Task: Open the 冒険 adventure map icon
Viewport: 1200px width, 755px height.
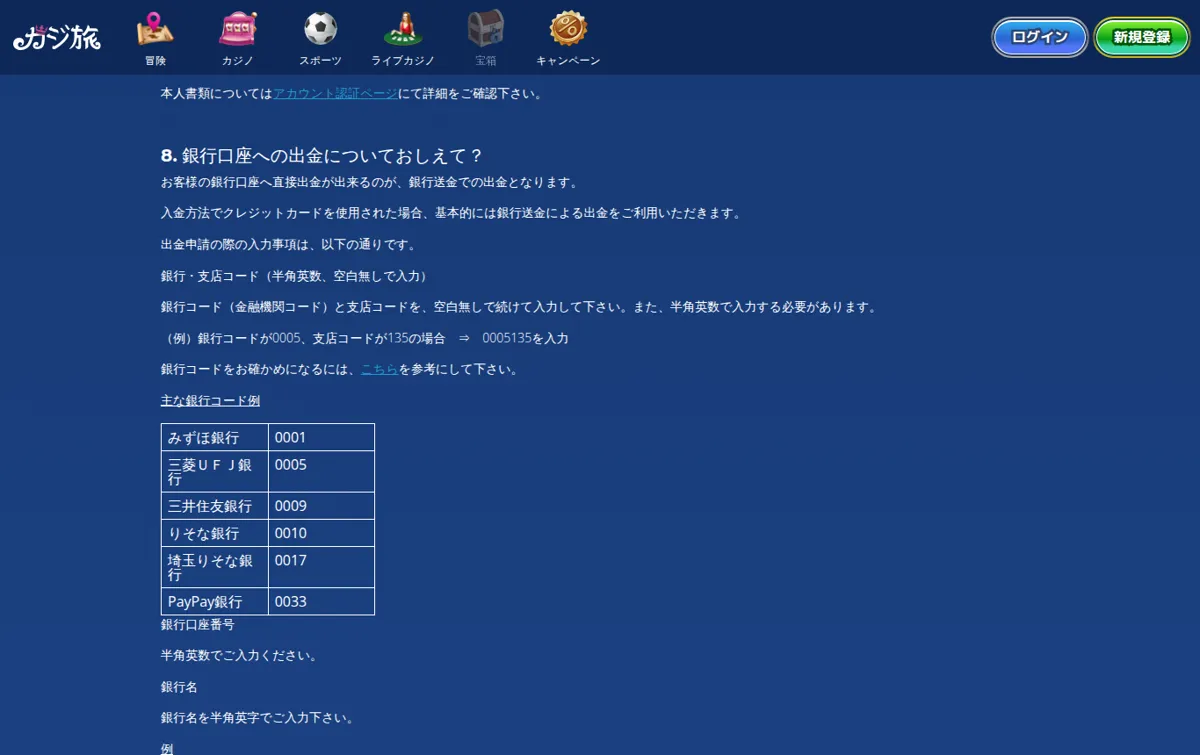Action: point(155,29)
